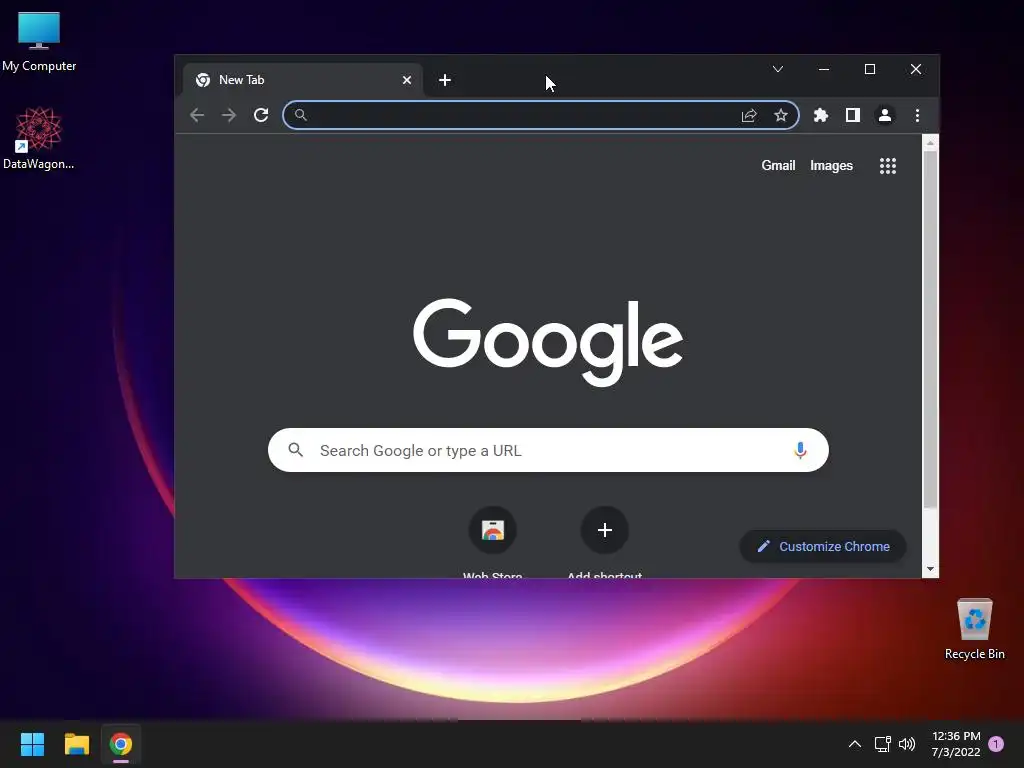Viewport: 1024px width, 768px height.
Task: Open the Chrome profile avatar menu
Action: tap(885, 115)
